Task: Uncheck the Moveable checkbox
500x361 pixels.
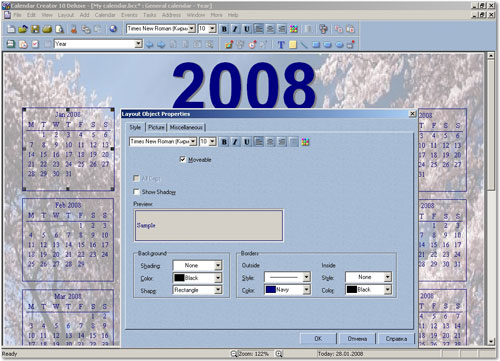Action: (x=183, y=159)
